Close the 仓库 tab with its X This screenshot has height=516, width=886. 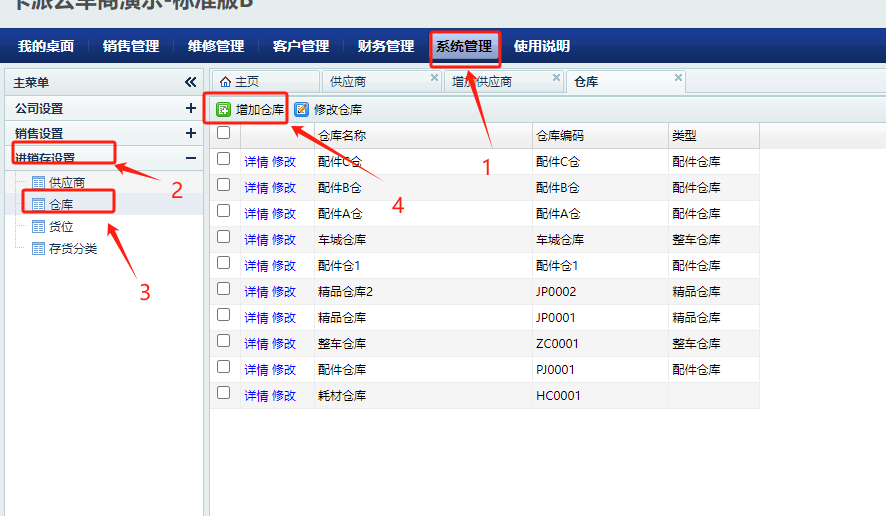[x=678, y=78]
